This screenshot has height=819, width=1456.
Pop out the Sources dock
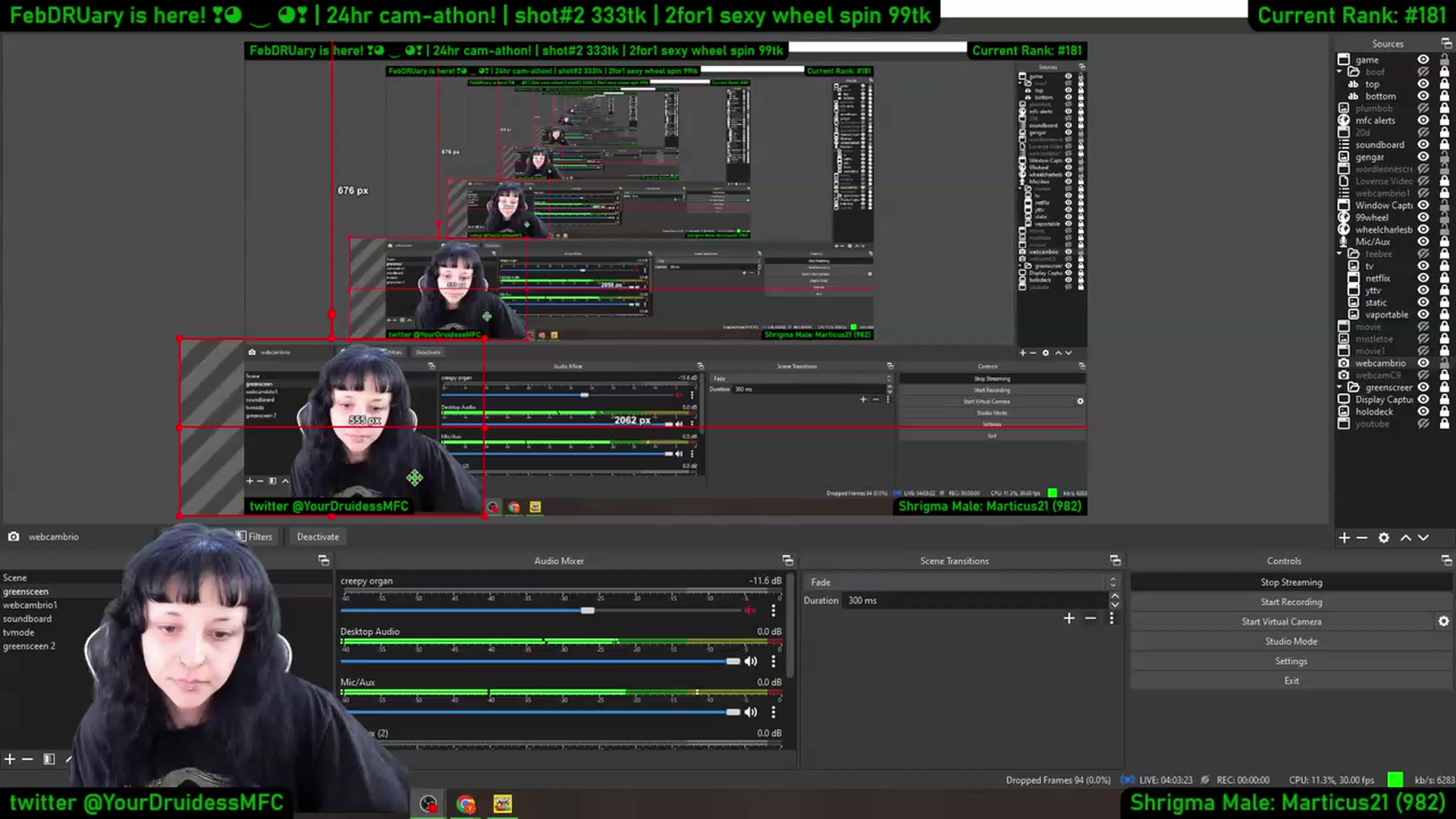pos(1446,44)
